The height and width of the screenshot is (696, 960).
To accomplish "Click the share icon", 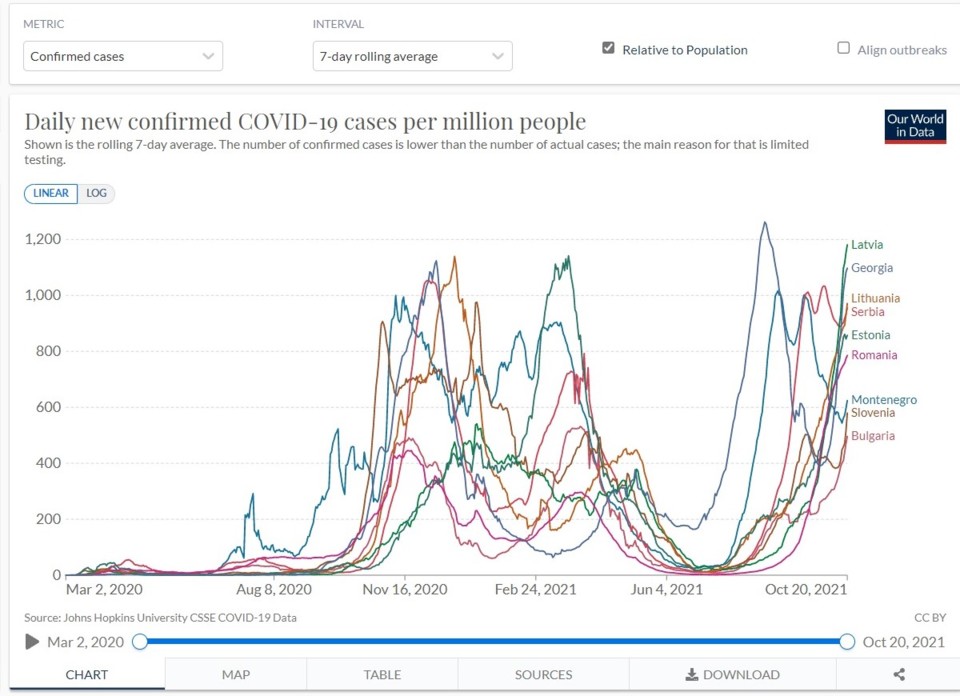I will [899, 675].
